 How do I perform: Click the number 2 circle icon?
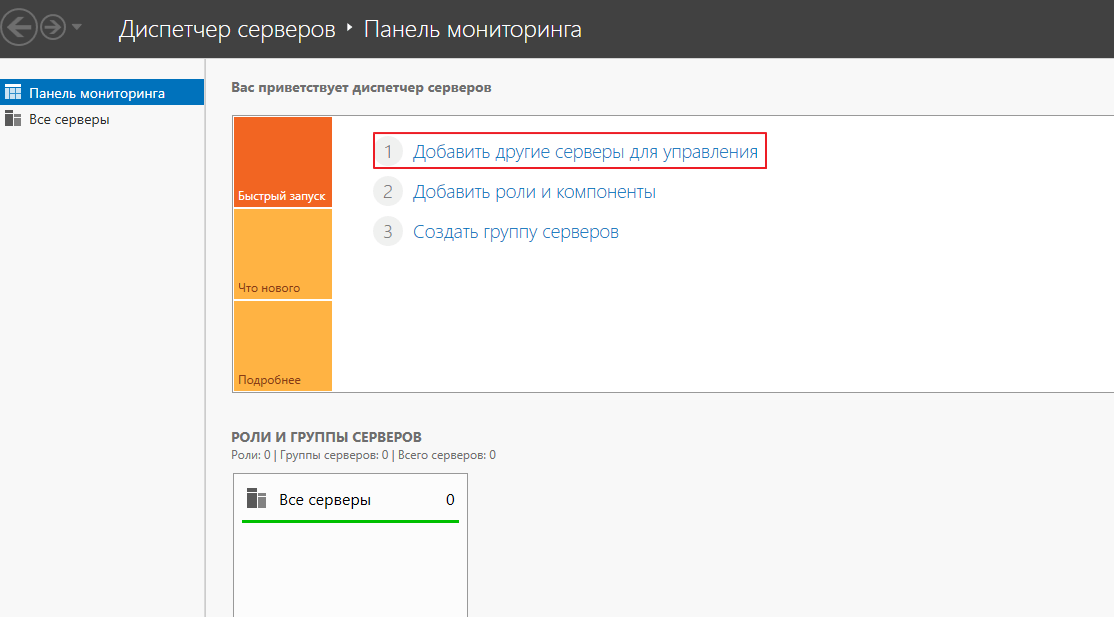pos(388,192)
